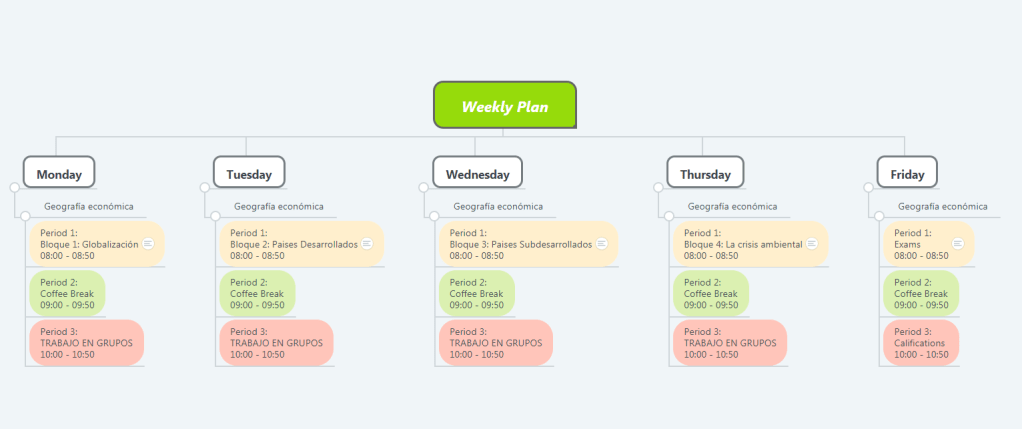Open note icon on Bloque 4: La crisis ambiental
The height and width of the screenshot is (429, 1022).
coord(812,244)
